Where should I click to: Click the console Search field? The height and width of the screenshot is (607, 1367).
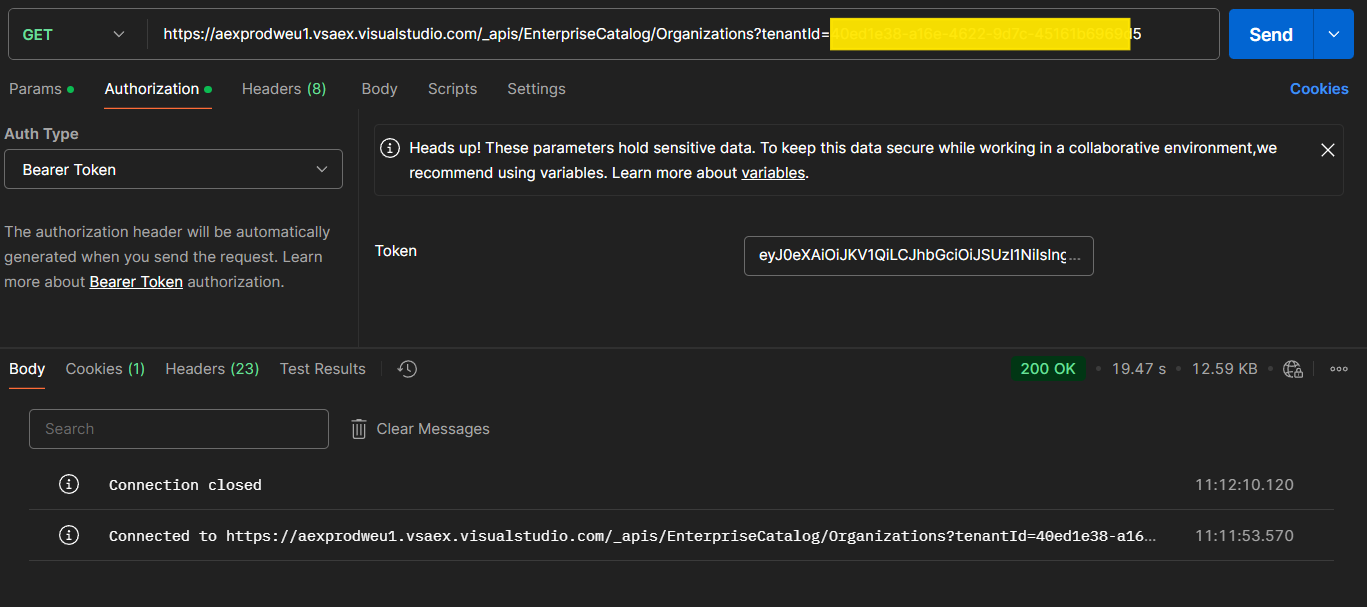tap(178, 428)
